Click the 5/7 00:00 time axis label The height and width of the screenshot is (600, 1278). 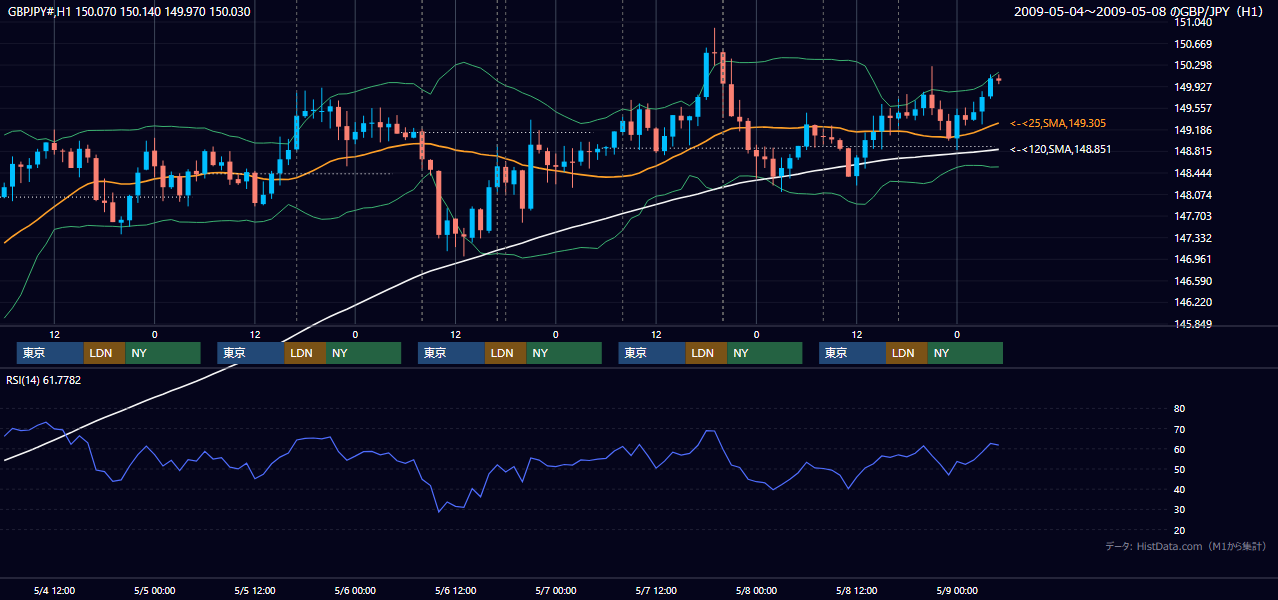tap(555, 591)
